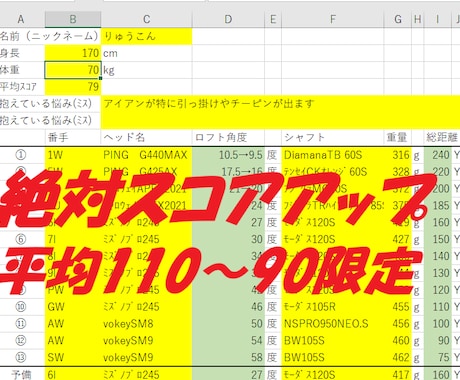Click the 'BW105S' shaft cell in SW row
The width and height of the screenshot is (460, 380).
[x=333, y=357]
